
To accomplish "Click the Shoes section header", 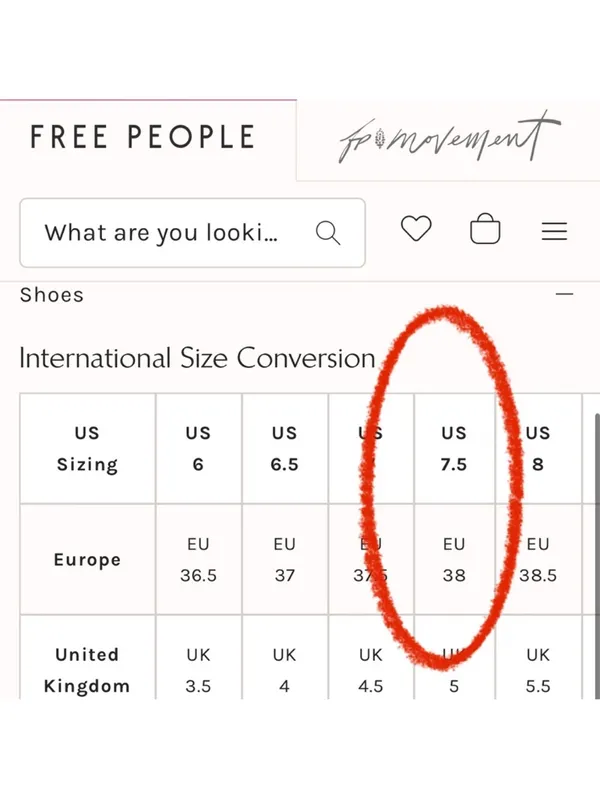I will point(52,295).
